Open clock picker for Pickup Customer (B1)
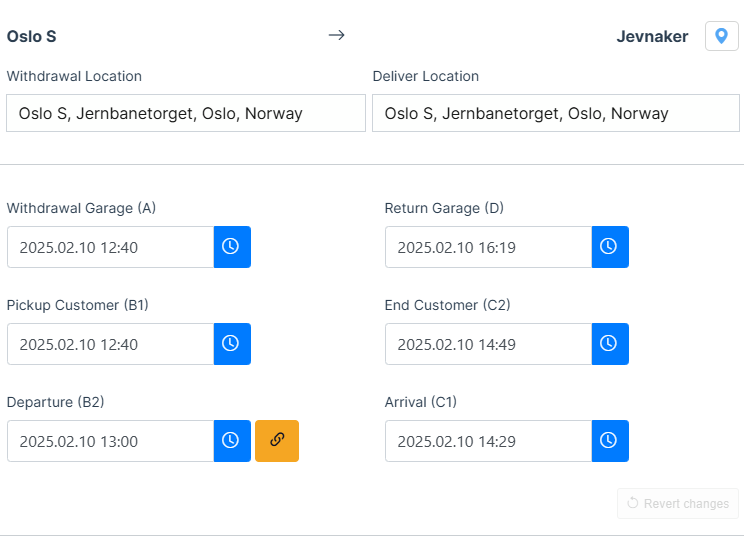Image resolution: width=744 pixels, height=547 pixels. pos(231,344)
